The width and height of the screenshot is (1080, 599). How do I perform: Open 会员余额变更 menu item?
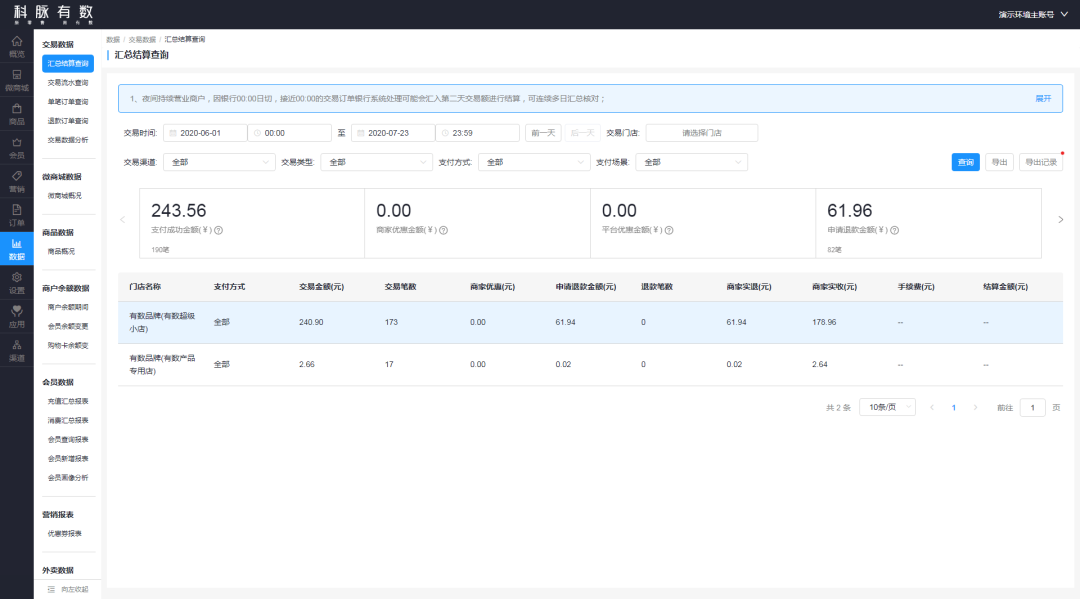(68, 326)
